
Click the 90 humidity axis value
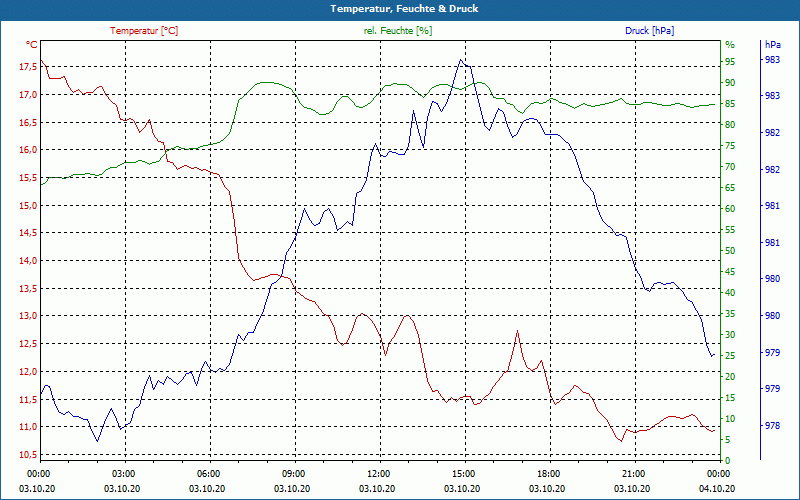click(730, 83)
